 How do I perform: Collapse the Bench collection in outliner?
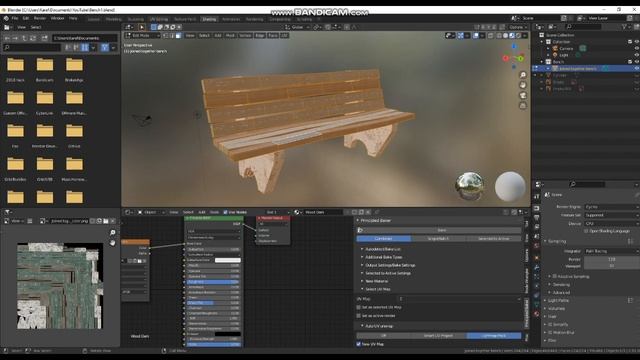point(542,62)
